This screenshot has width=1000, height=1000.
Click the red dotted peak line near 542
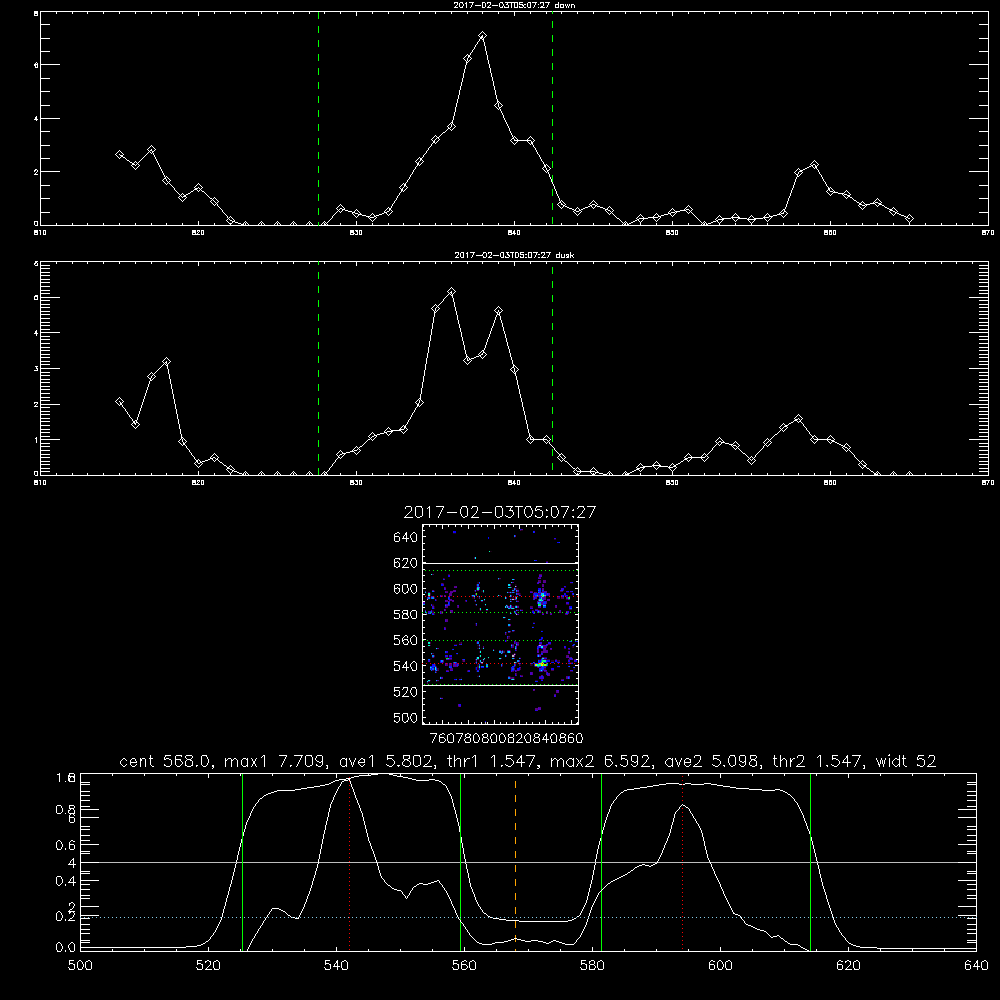(x=349, y=862)
